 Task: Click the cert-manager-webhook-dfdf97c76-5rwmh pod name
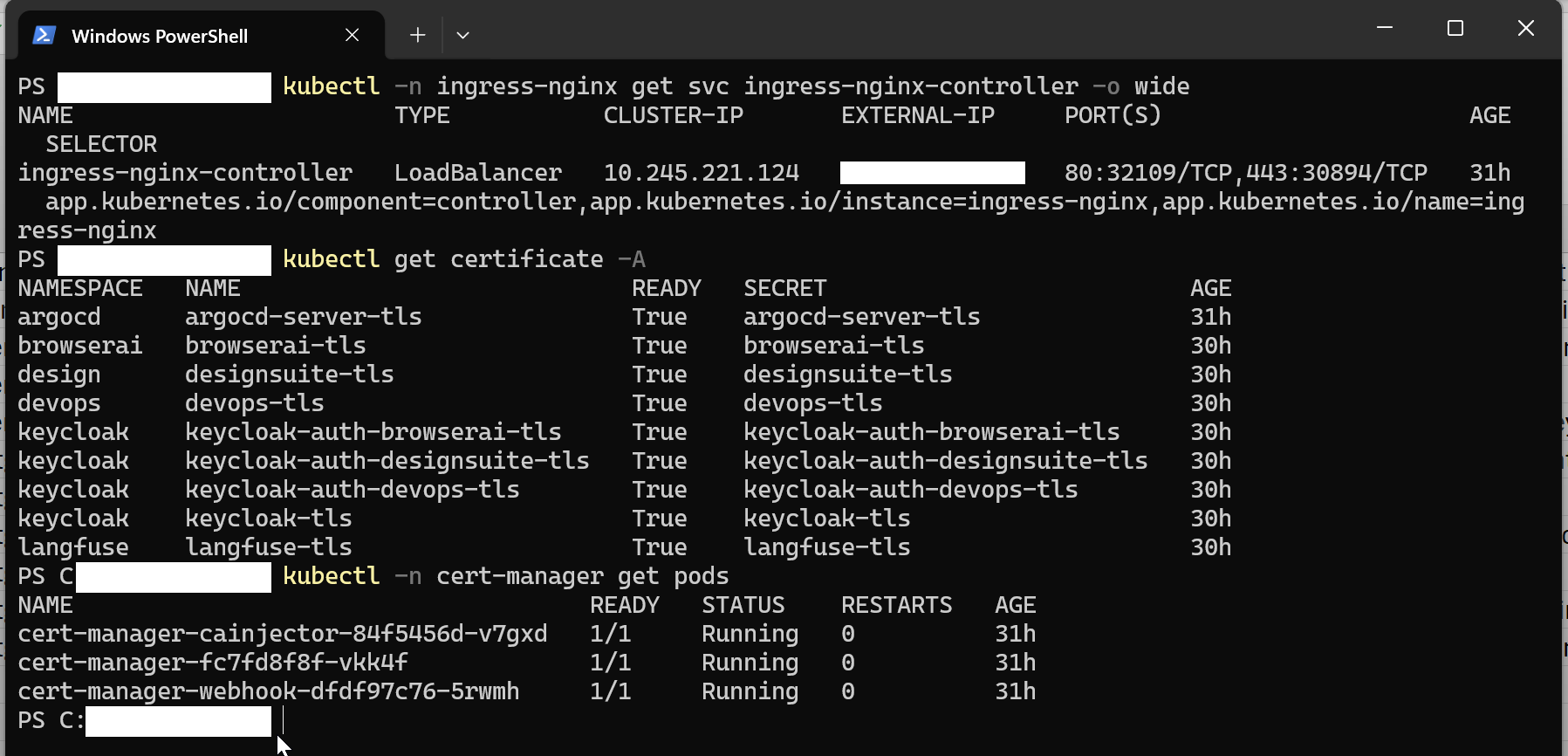269,691
